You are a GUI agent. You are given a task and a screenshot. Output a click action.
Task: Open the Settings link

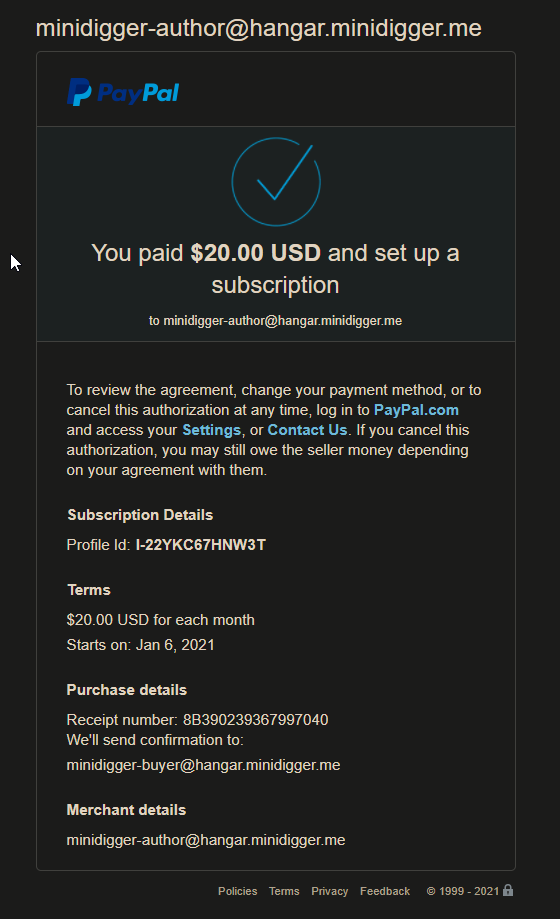[211, 430]
